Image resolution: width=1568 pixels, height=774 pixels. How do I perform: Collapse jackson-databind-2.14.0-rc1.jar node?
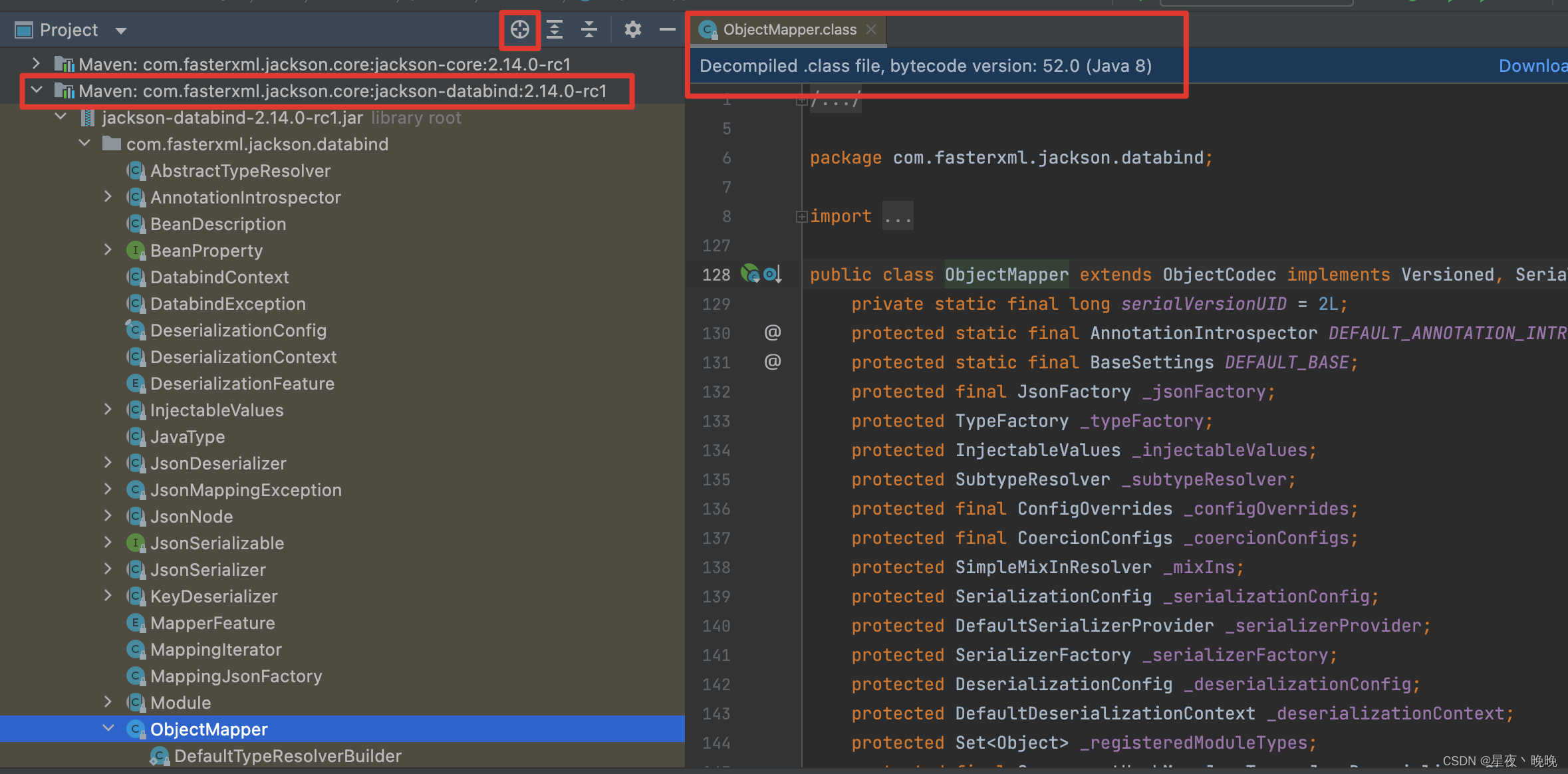[61, 117]
